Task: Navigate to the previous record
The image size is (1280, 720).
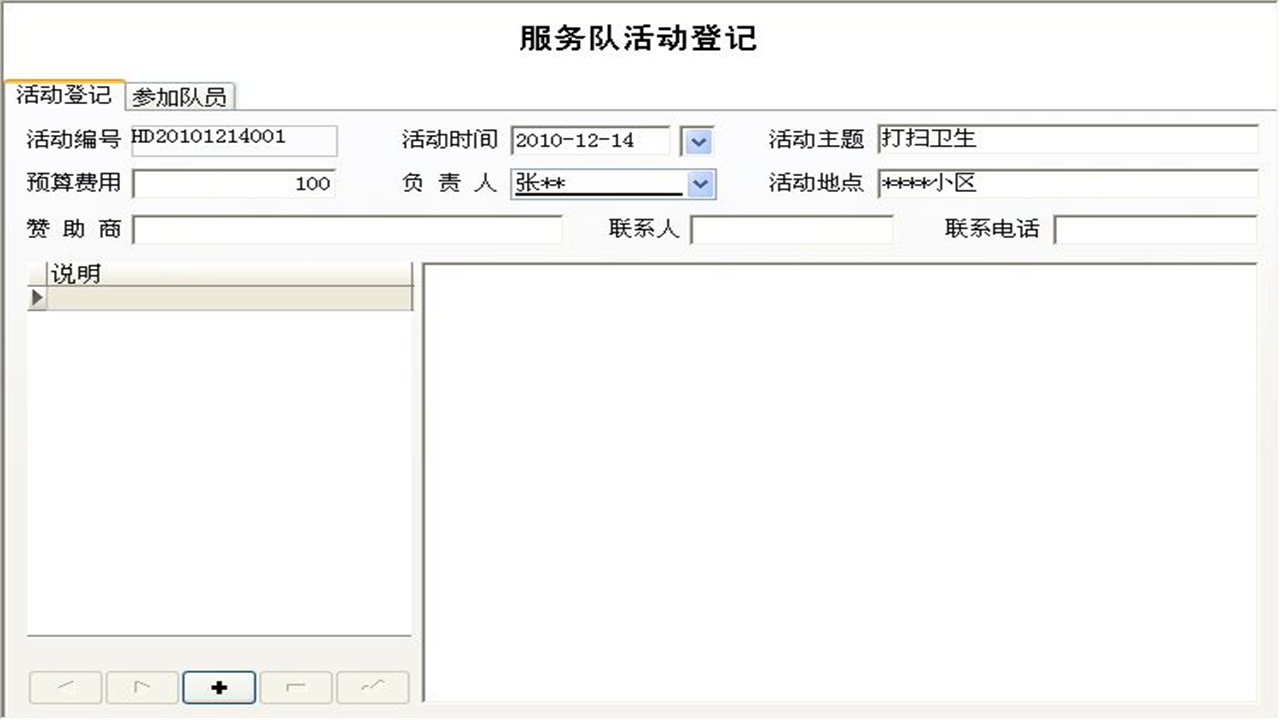Action: (x=65, y=687)
